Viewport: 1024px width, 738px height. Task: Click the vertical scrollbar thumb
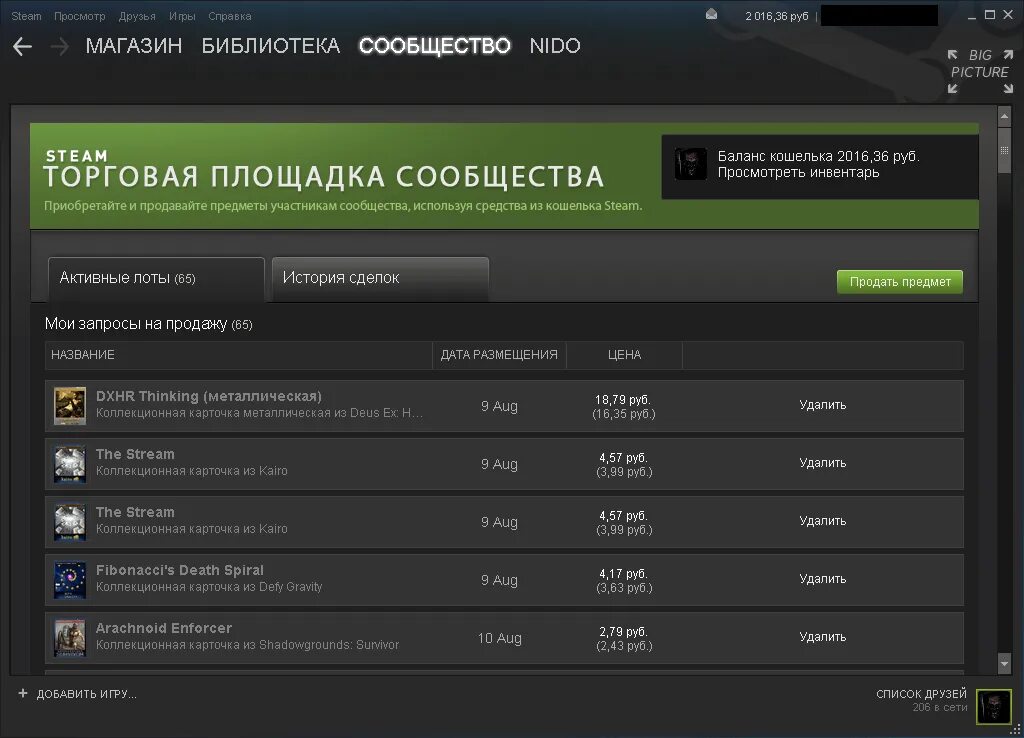click(x=1004, y=151)
